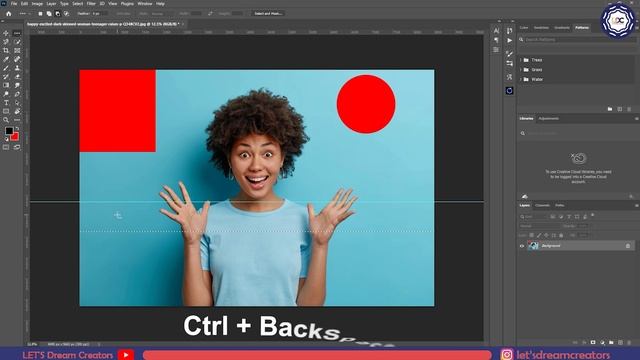This screenshot has width=640, height=360.
Task: Set the red background color swatch
Action: tap(16, 137)
